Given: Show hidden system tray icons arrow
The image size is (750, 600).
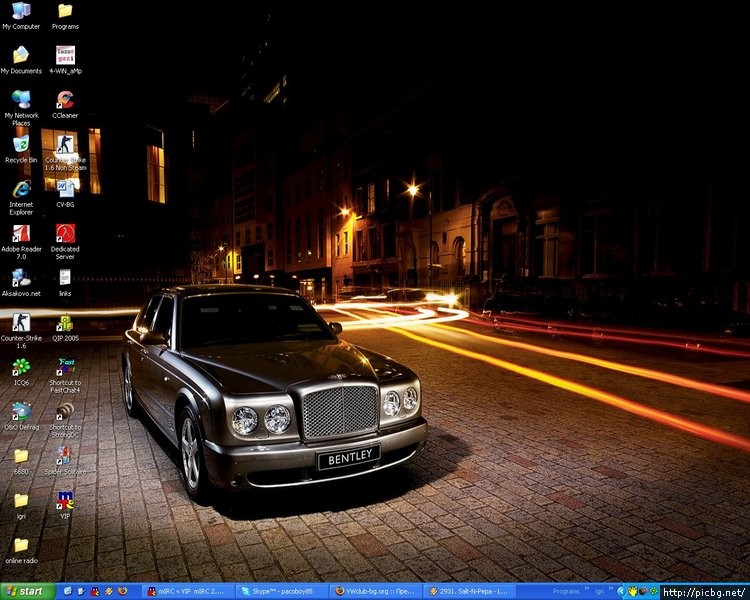Looking at the screenshot, I should tap(621, 591).
